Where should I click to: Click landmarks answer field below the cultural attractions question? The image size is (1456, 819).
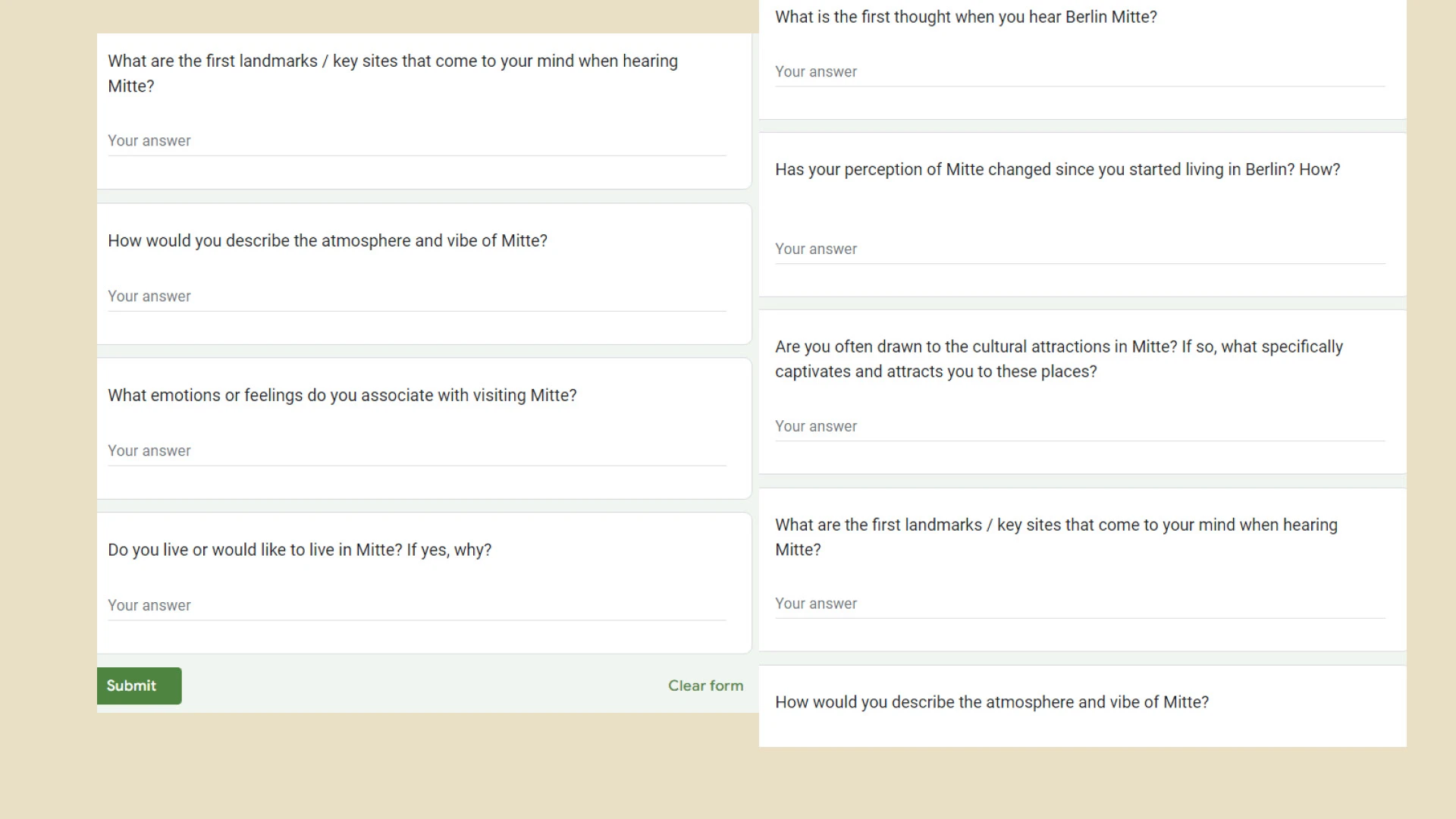(1079, 604)
